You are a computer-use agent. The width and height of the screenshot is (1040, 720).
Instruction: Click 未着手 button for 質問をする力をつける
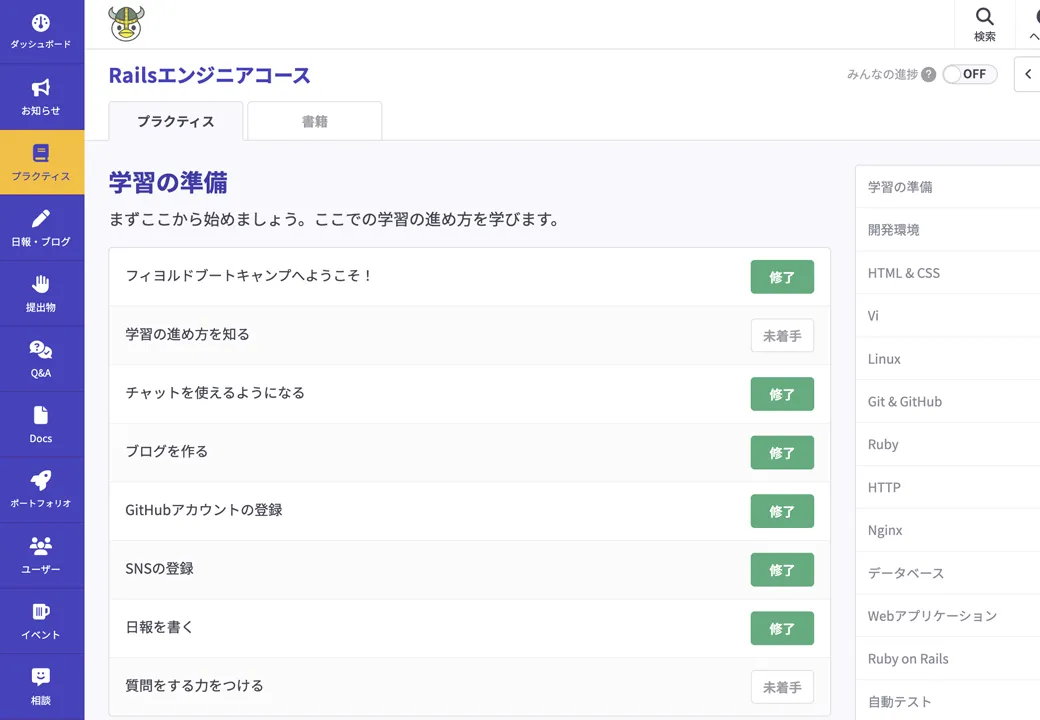click(x=782, y=687)
